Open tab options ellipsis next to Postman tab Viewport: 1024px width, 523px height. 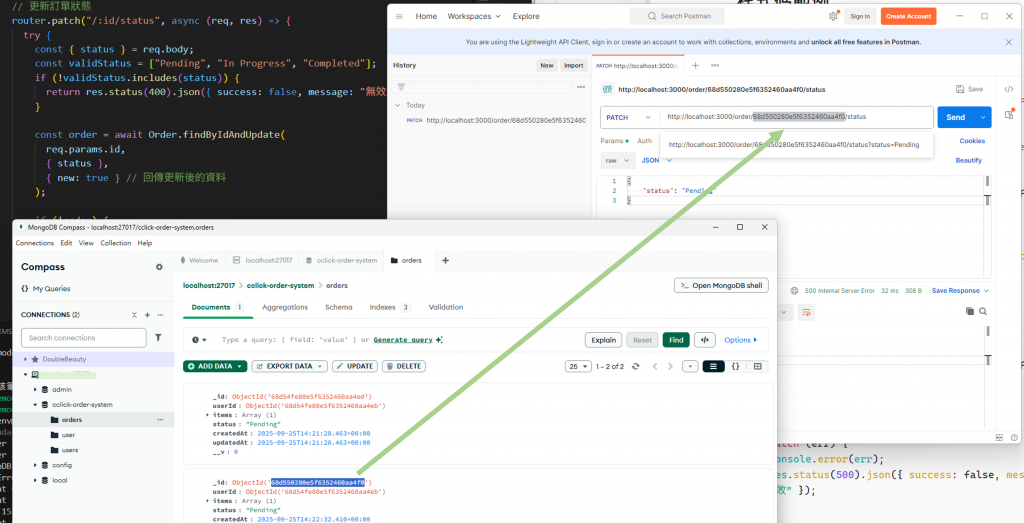pyautogui.click(x=715, y=65)
